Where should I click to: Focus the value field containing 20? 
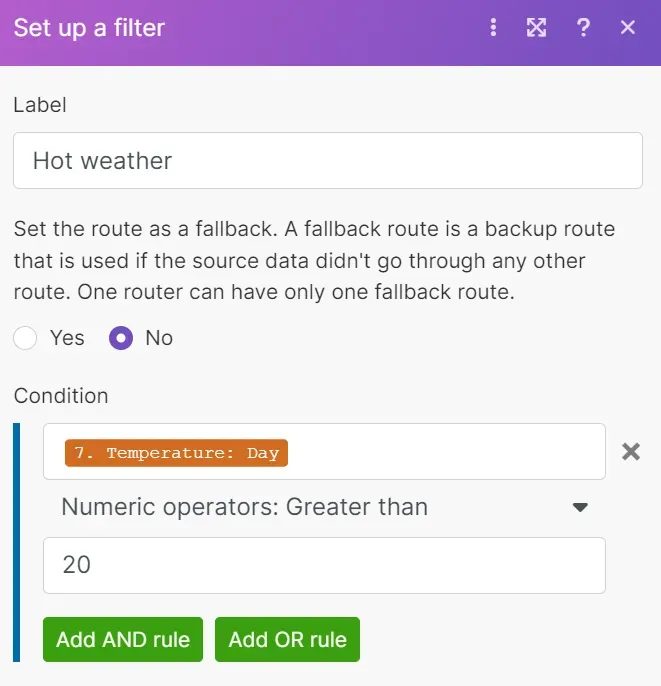click(x=324, y=565)
